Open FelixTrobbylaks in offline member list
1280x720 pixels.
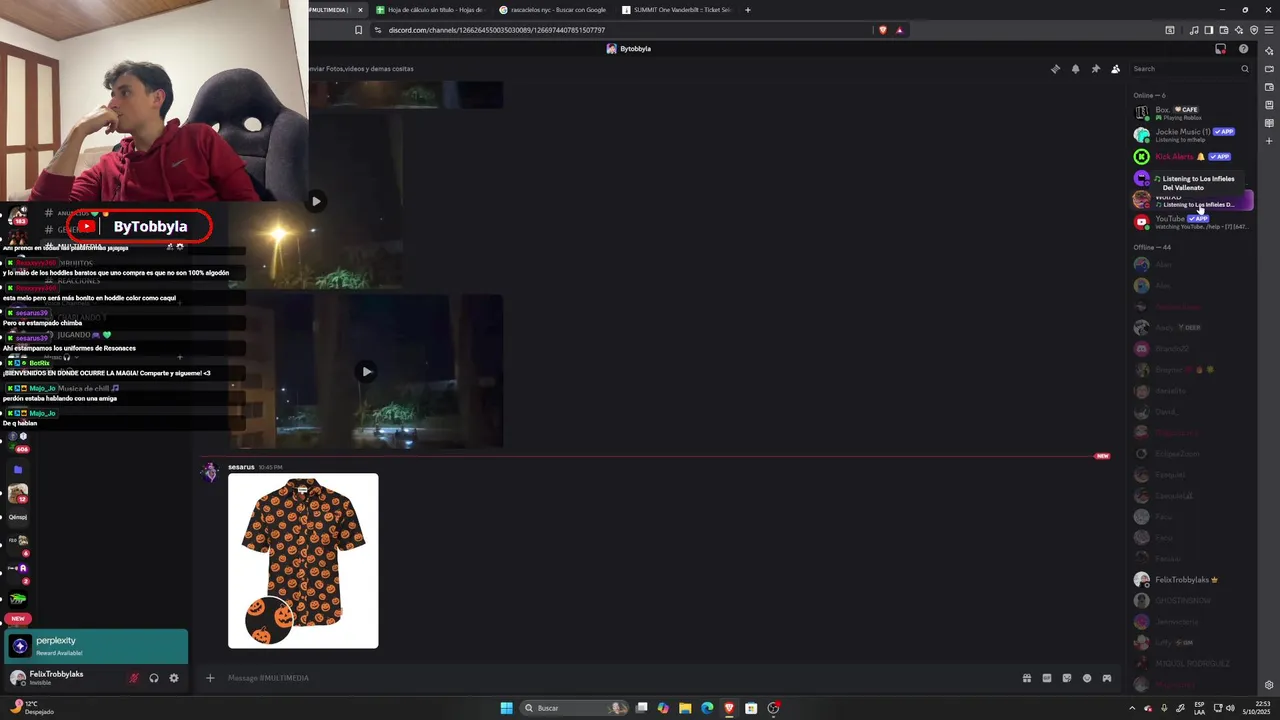(x=1190, y=580)
